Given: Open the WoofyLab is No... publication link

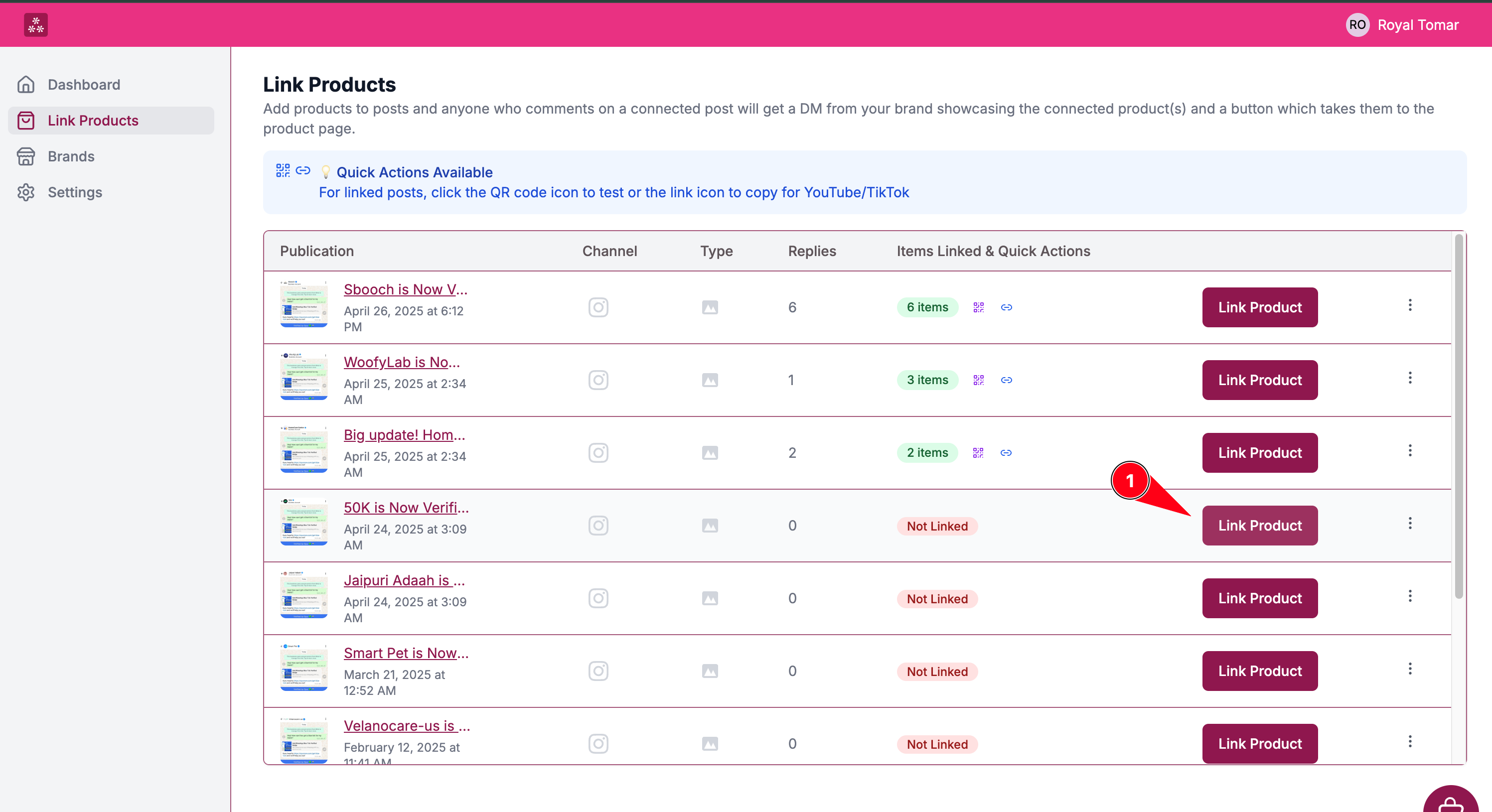Looking at the screenshot, I should pos(401,362).
